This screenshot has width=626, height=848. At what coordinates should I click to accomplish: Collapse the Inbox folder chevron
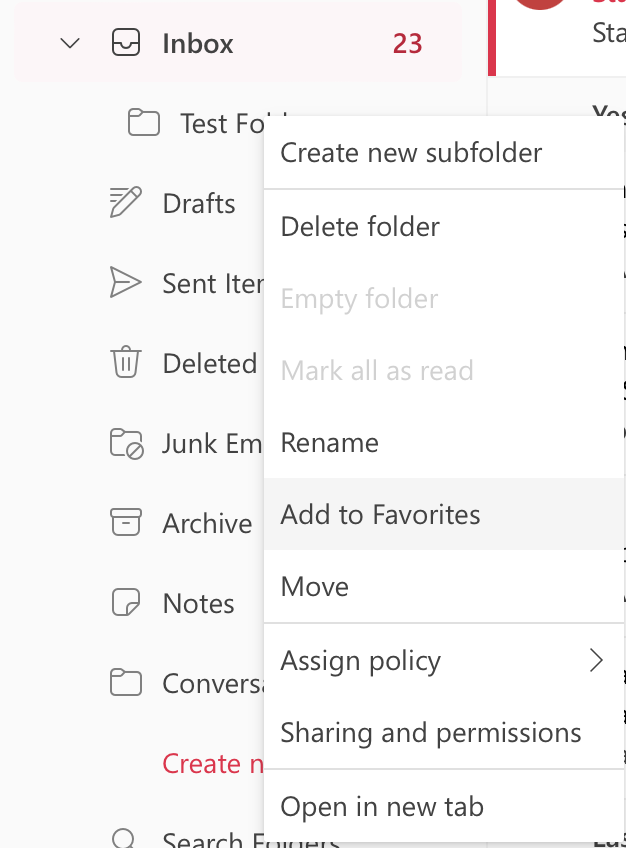[x=68, y=43]
